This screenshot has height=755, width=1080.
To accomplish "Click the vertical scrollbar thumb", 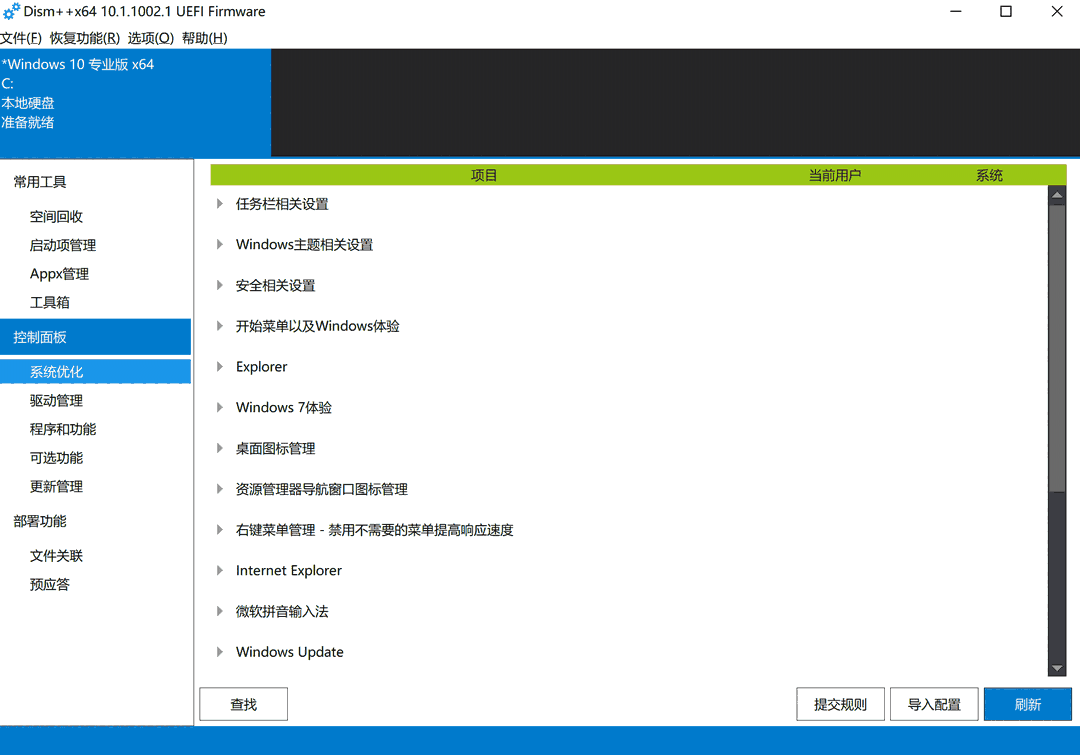I will (1057, 348).
